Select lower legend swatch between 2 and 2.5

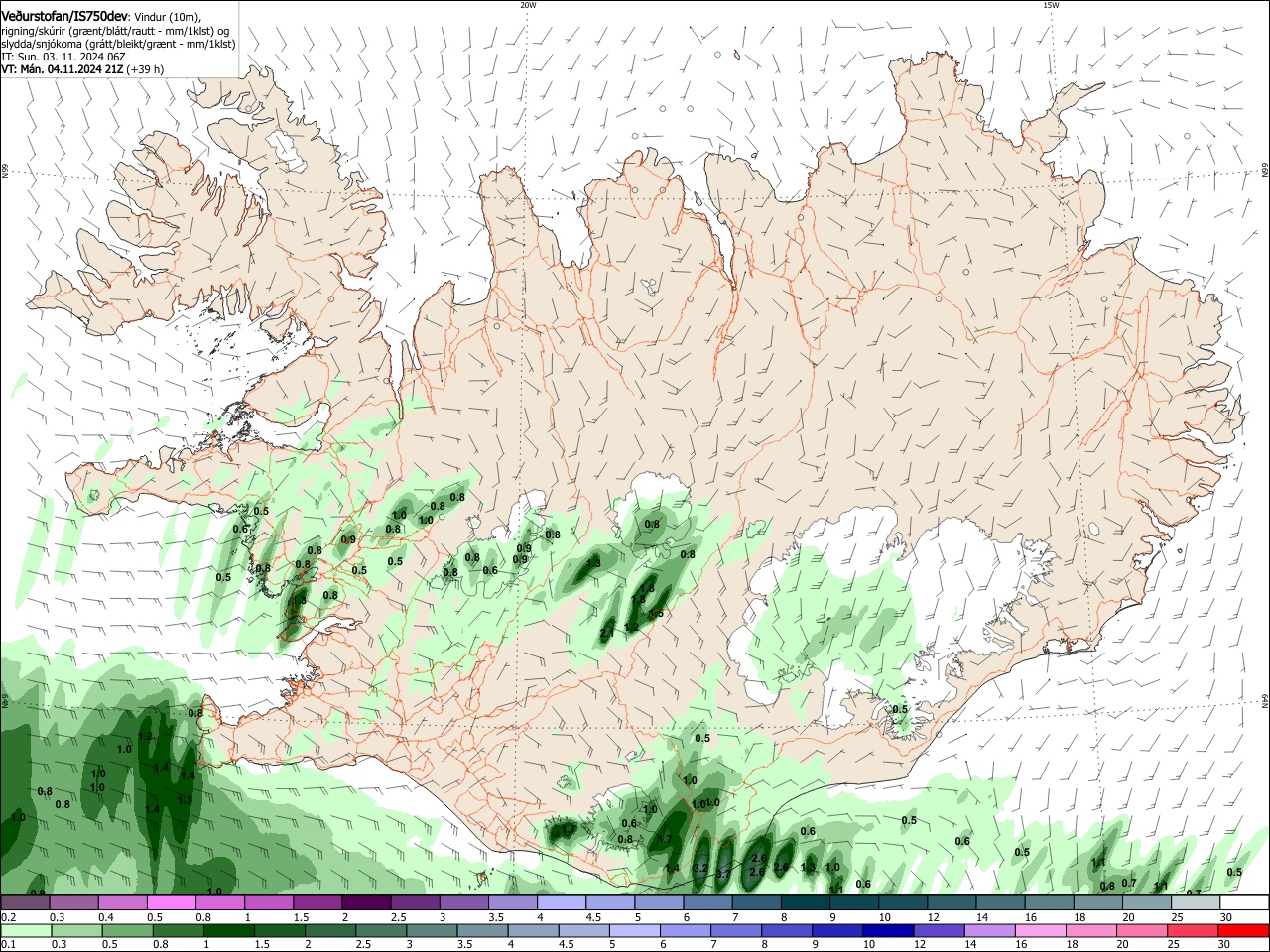329,930
